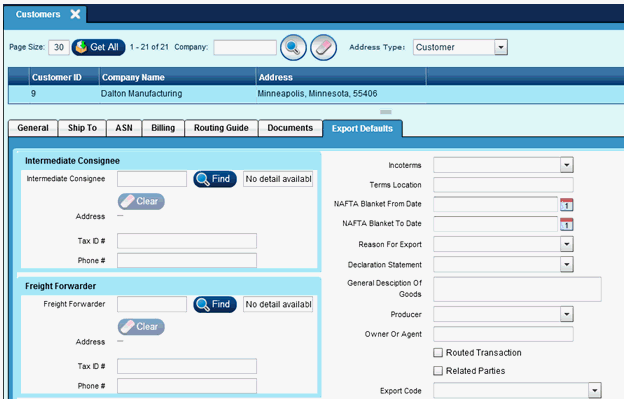Screen dimensions: 624x399
Task: Switch to the Documents tab
Action: [x=290, y=128]
